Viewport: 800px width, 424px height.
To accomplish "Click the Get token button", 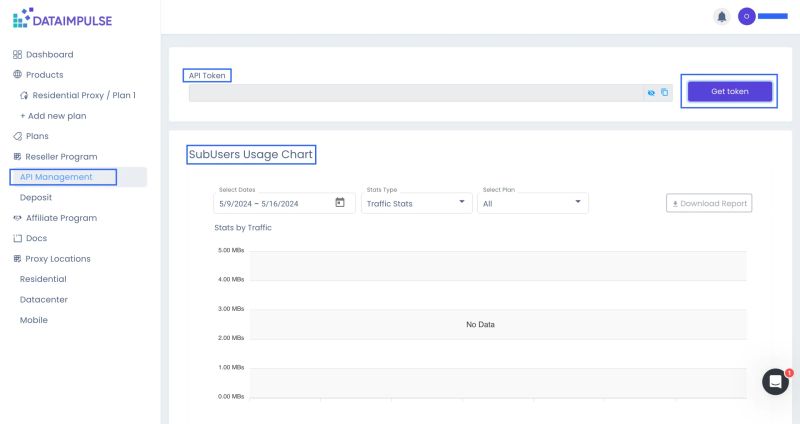I will pos(730,91).
